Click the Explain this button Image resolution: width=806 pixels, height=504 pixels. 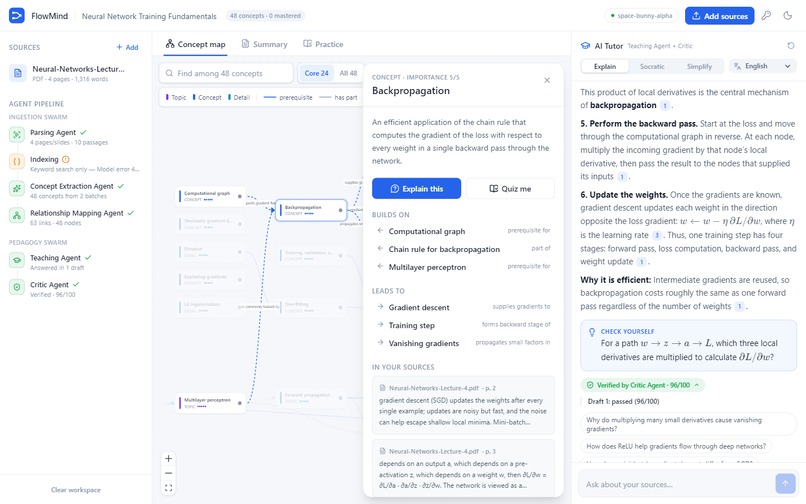[416, 189]
